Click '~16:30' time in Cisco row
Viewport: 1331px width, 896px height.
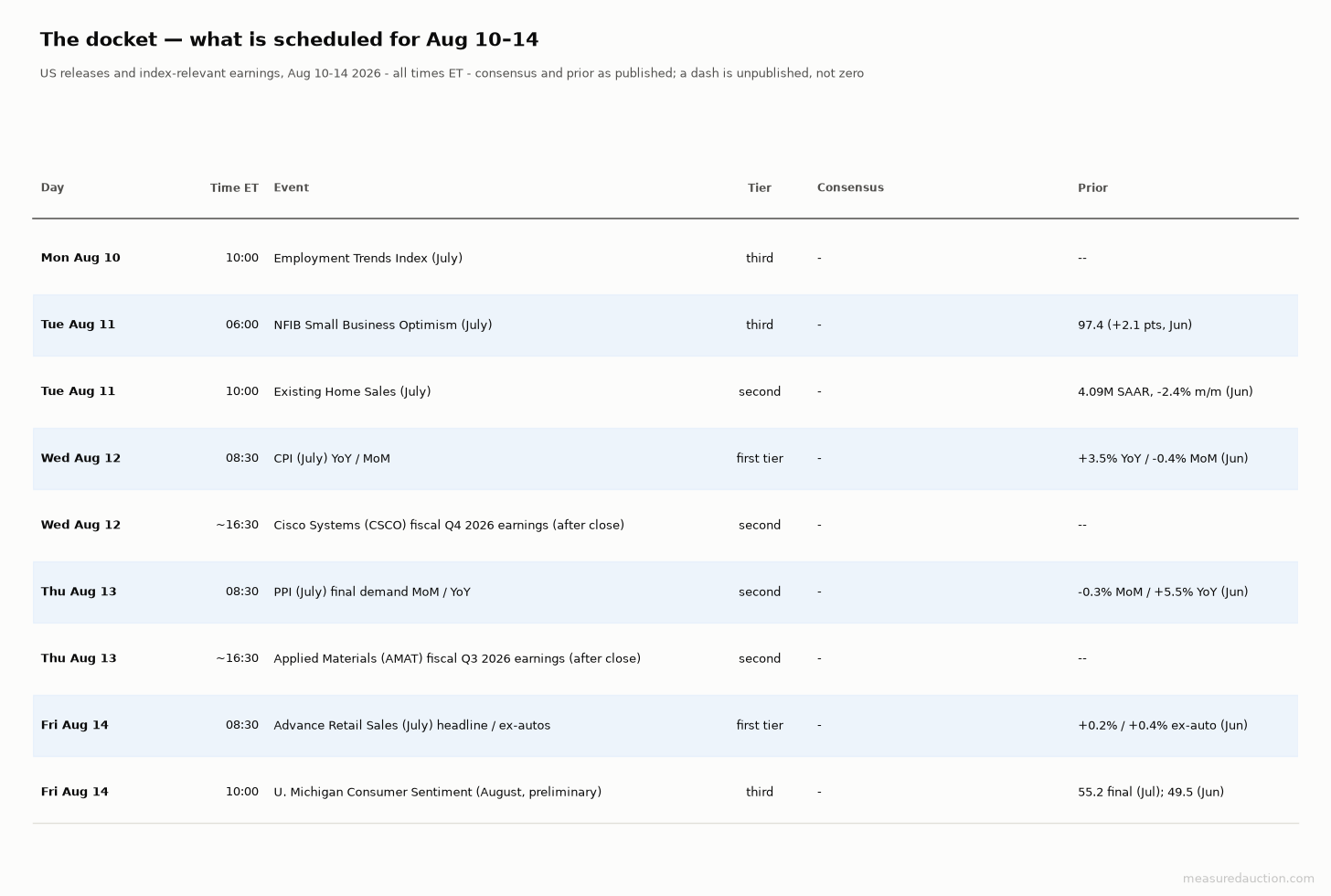[x=238, y=525]
